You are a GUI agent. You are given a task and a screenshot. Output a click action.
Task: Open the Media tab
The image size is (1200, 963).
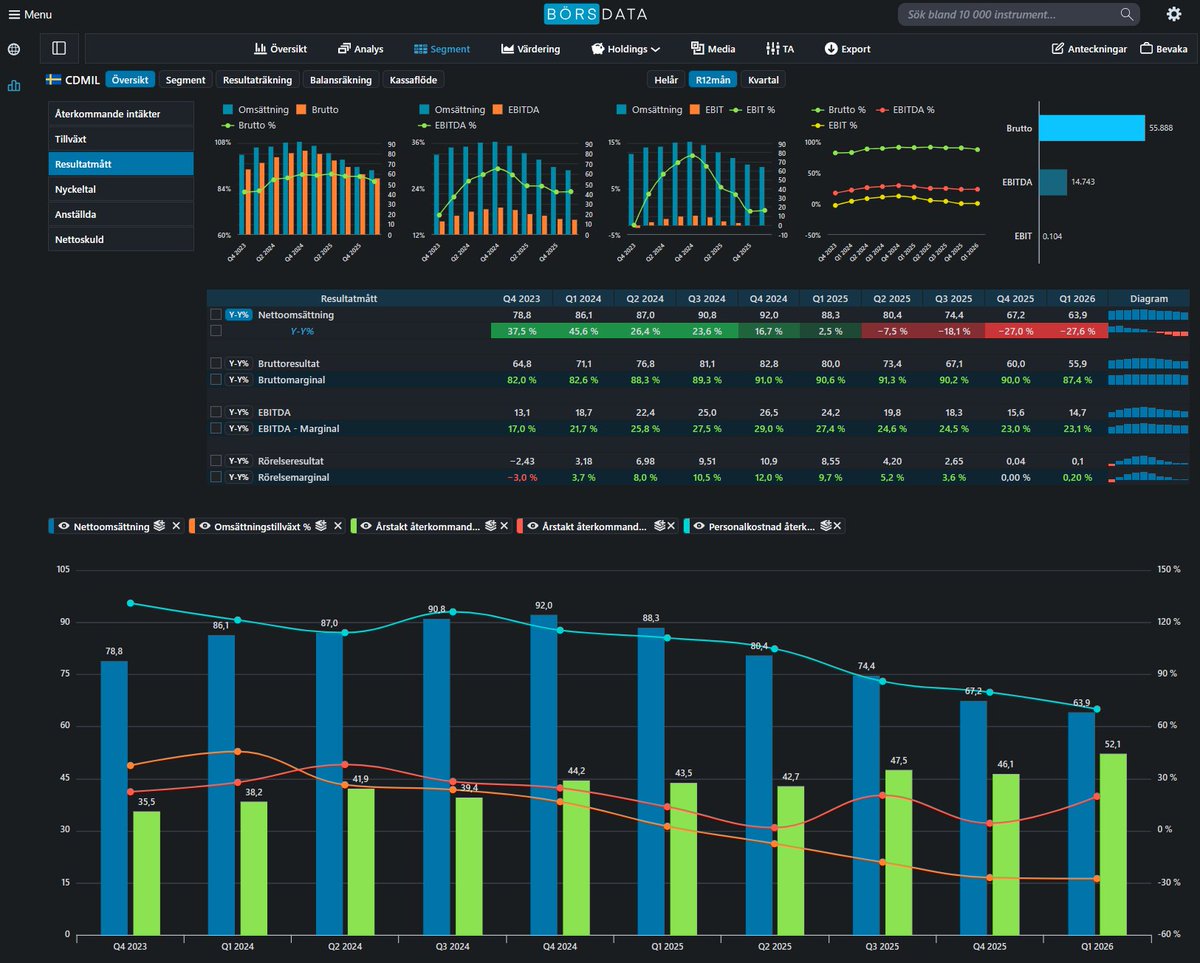coord(713,49)
